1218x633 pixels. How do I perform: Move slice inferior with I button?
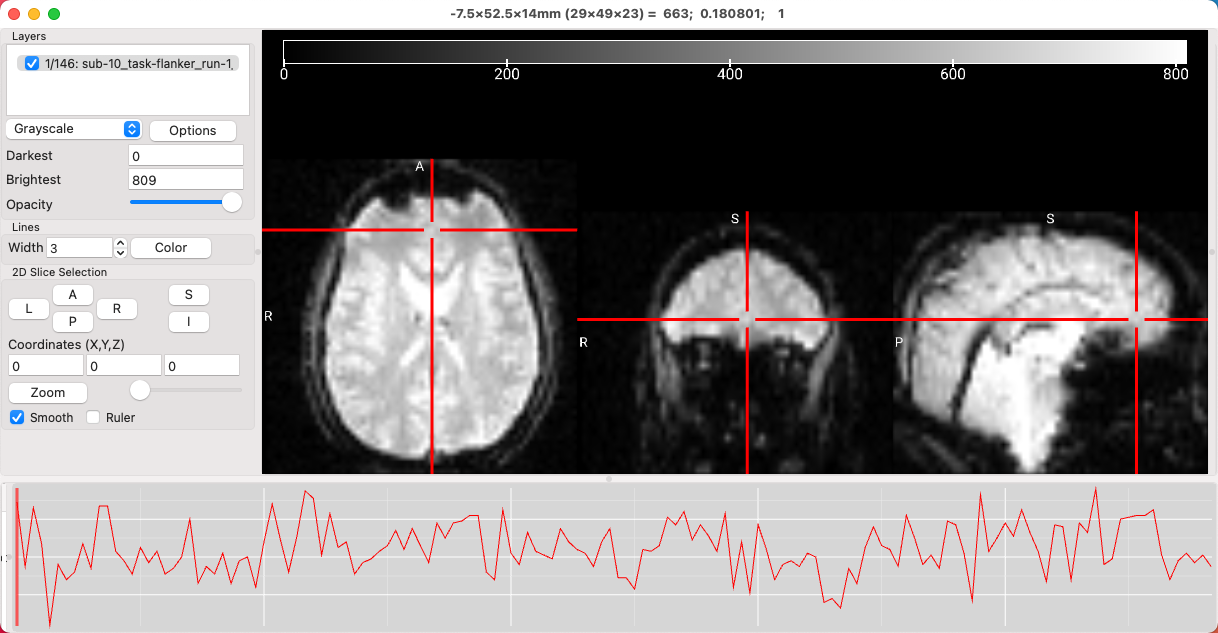coord(189,321)
